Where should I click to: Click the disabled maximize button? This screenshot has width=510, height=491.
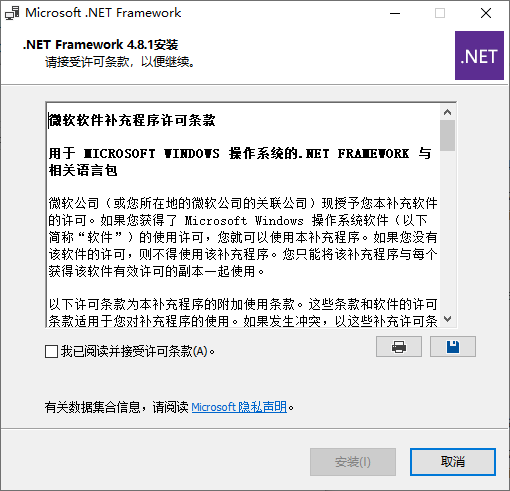click(x=440, y=13)
